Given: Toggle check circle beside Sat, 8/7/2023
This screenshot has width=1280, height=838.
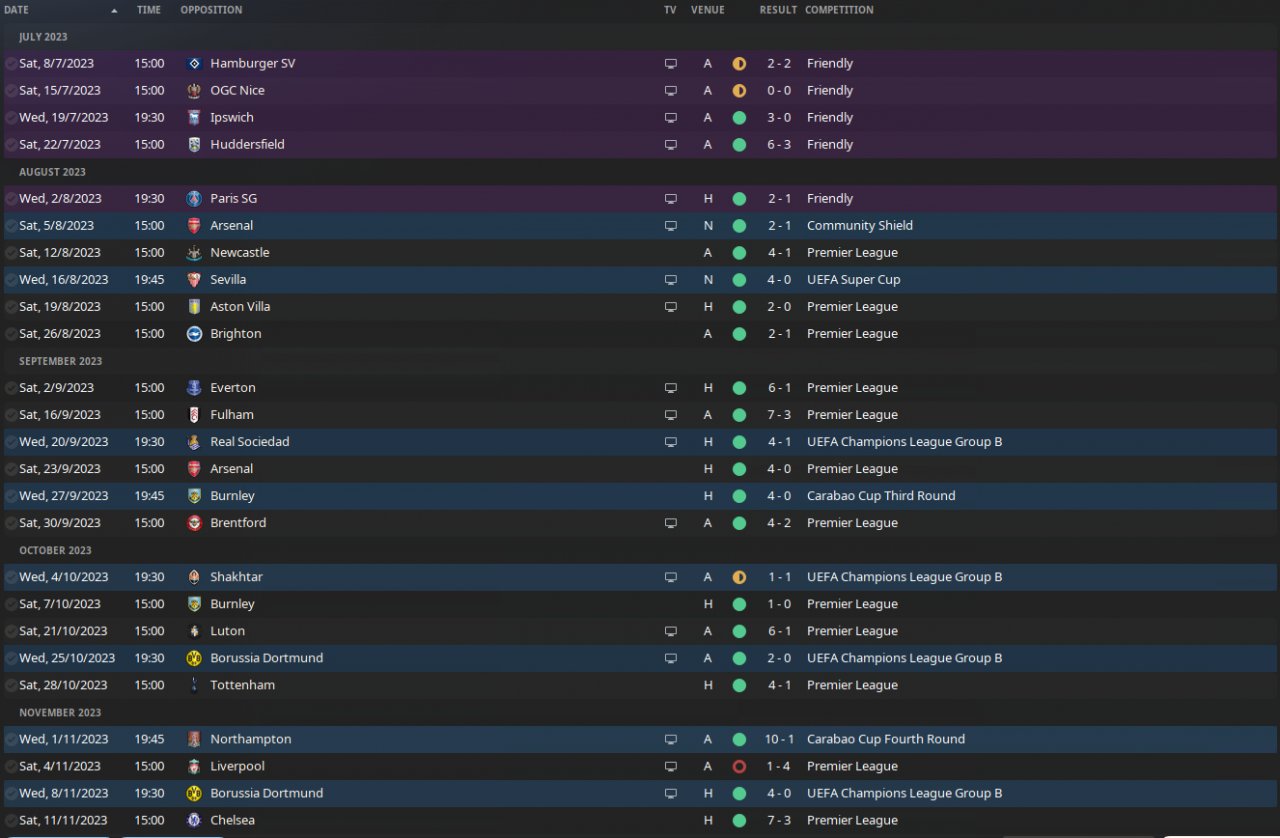Looking at the screenshot, I should pyautogui.click(x=10, y=63).
